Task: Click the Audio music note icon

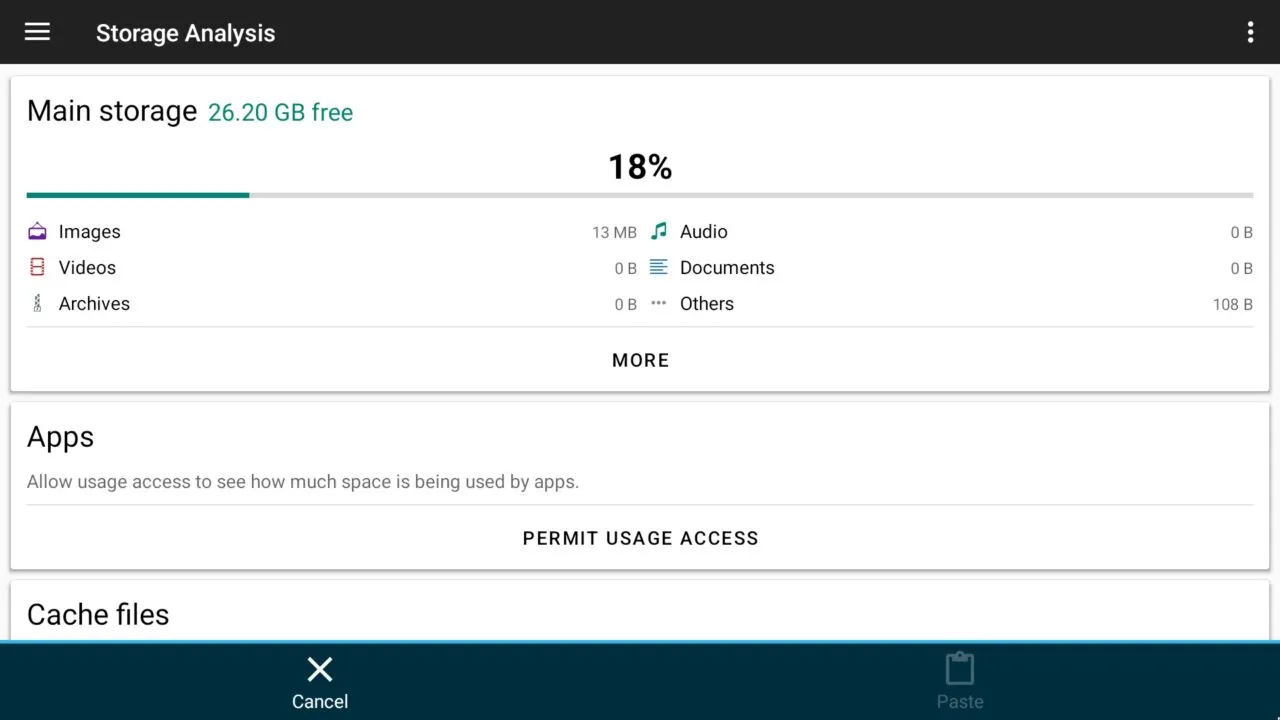Action: (658, 232)
